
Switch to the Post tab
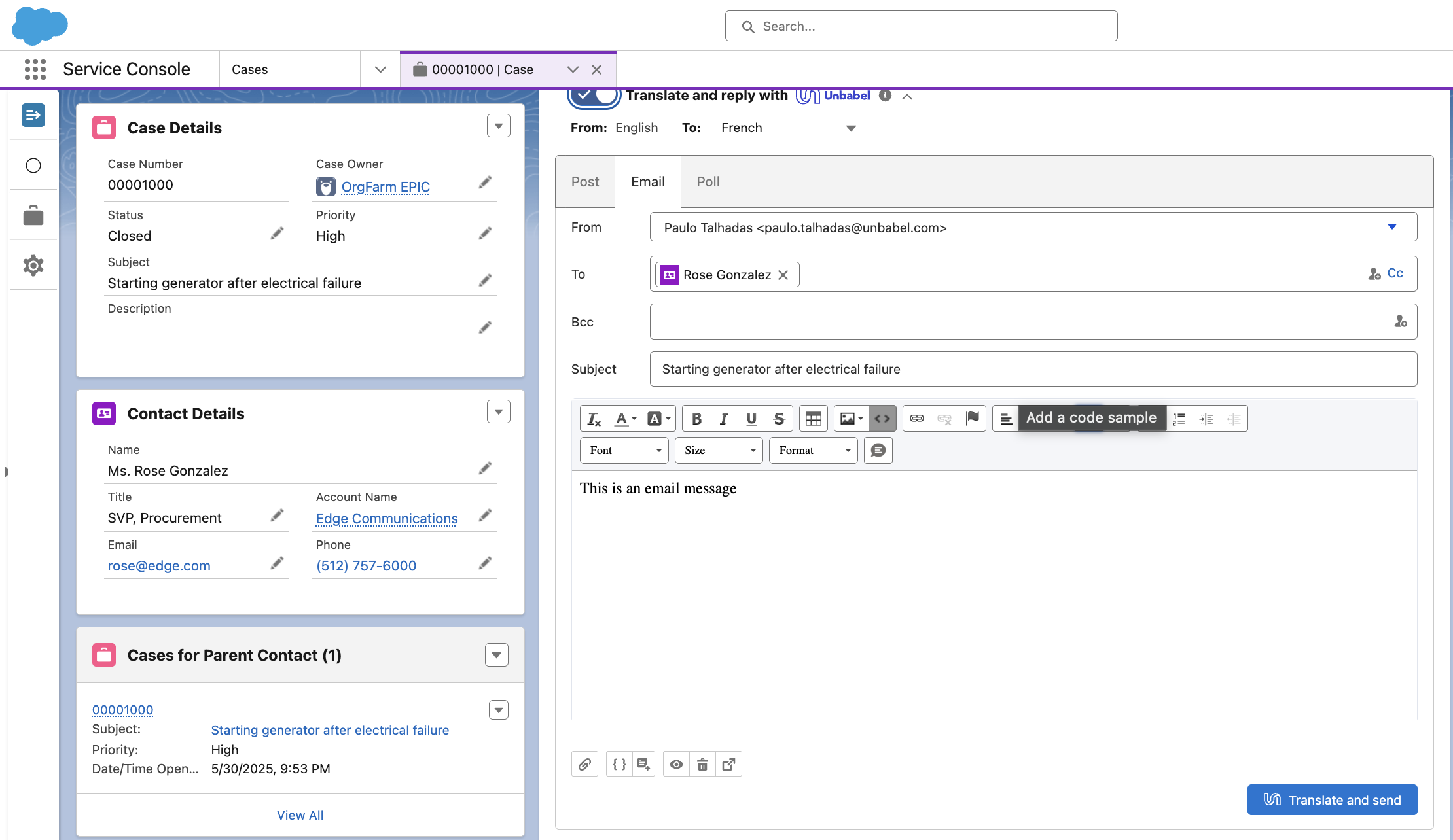click(585, 182)
